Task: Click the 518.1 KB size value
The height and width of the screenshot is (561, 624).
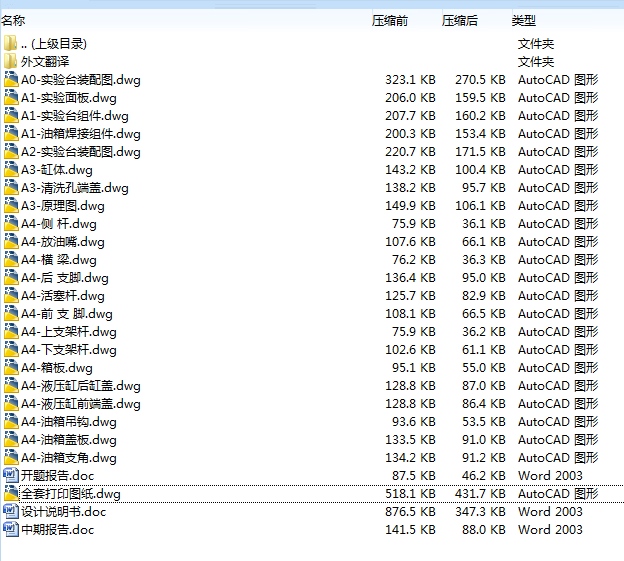Action: click(410, 493)
